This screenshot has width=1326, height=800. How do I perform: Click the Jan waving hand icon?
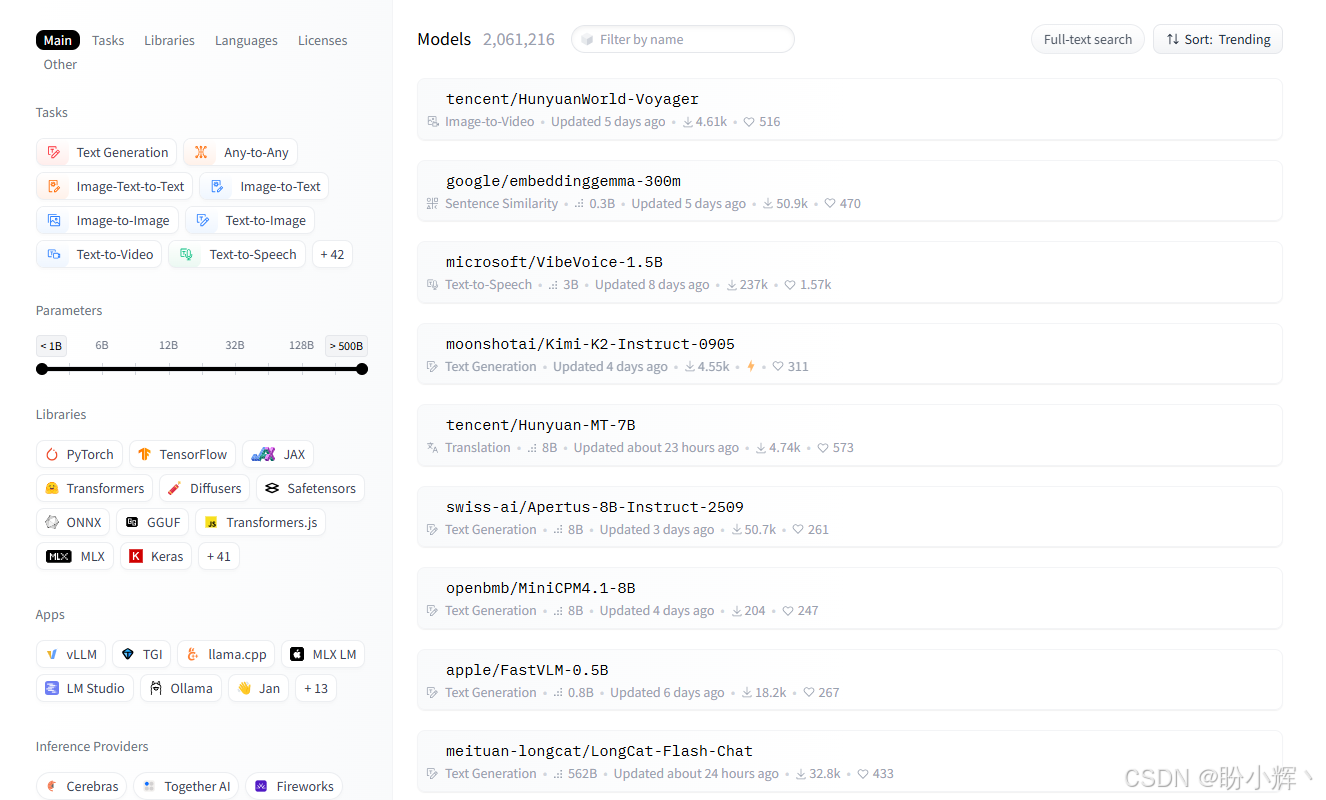coord(244,689)
